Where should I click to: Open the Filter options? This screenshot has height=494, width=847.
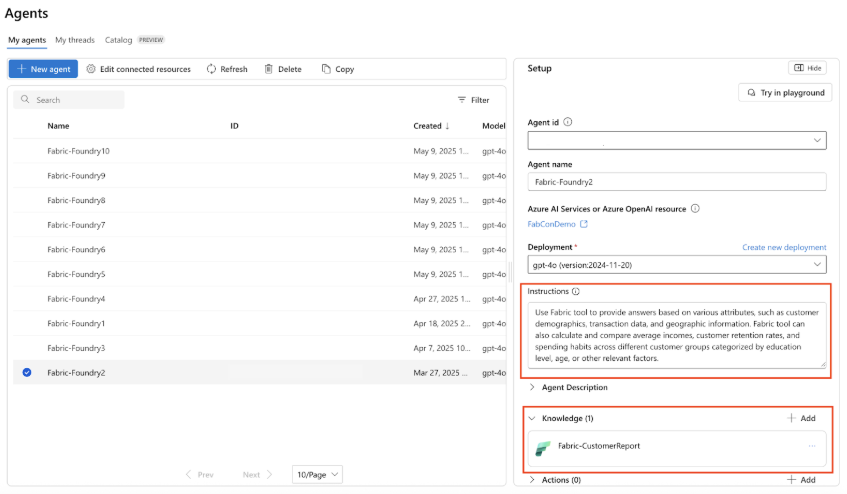point(473,100)
